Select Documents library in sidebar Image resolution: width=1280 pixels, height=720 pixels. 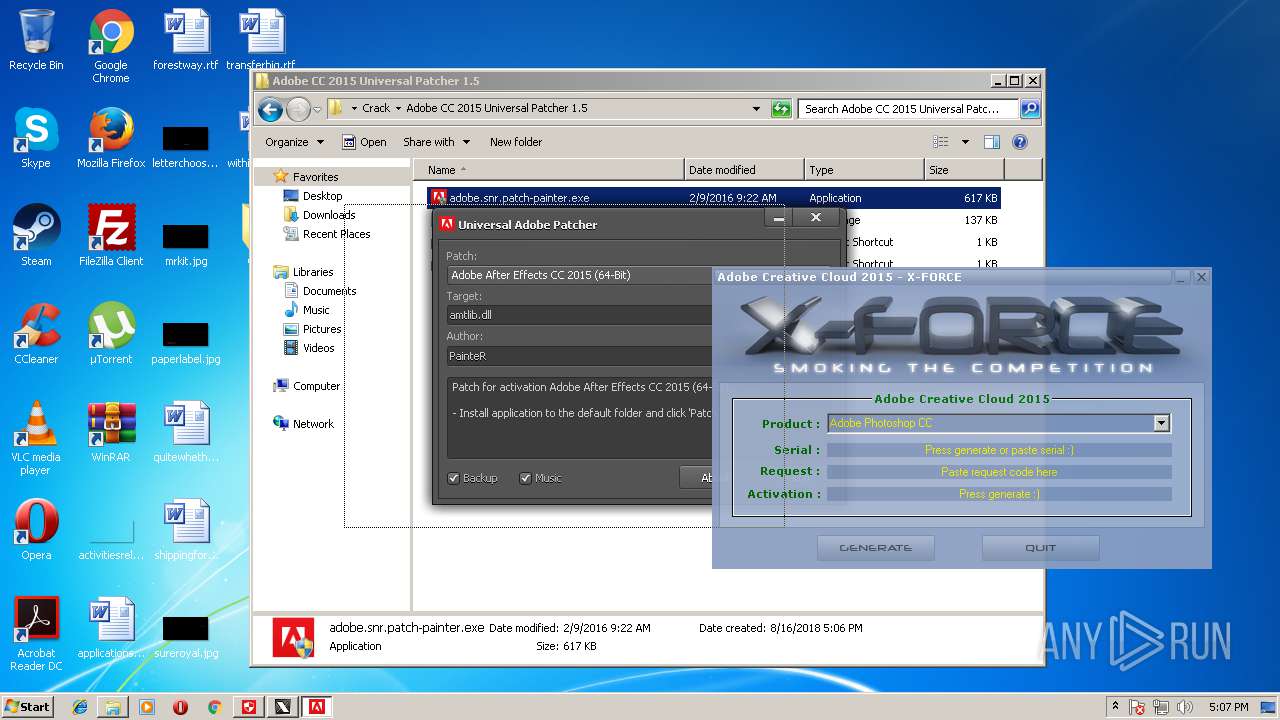[x=320, y=291]
